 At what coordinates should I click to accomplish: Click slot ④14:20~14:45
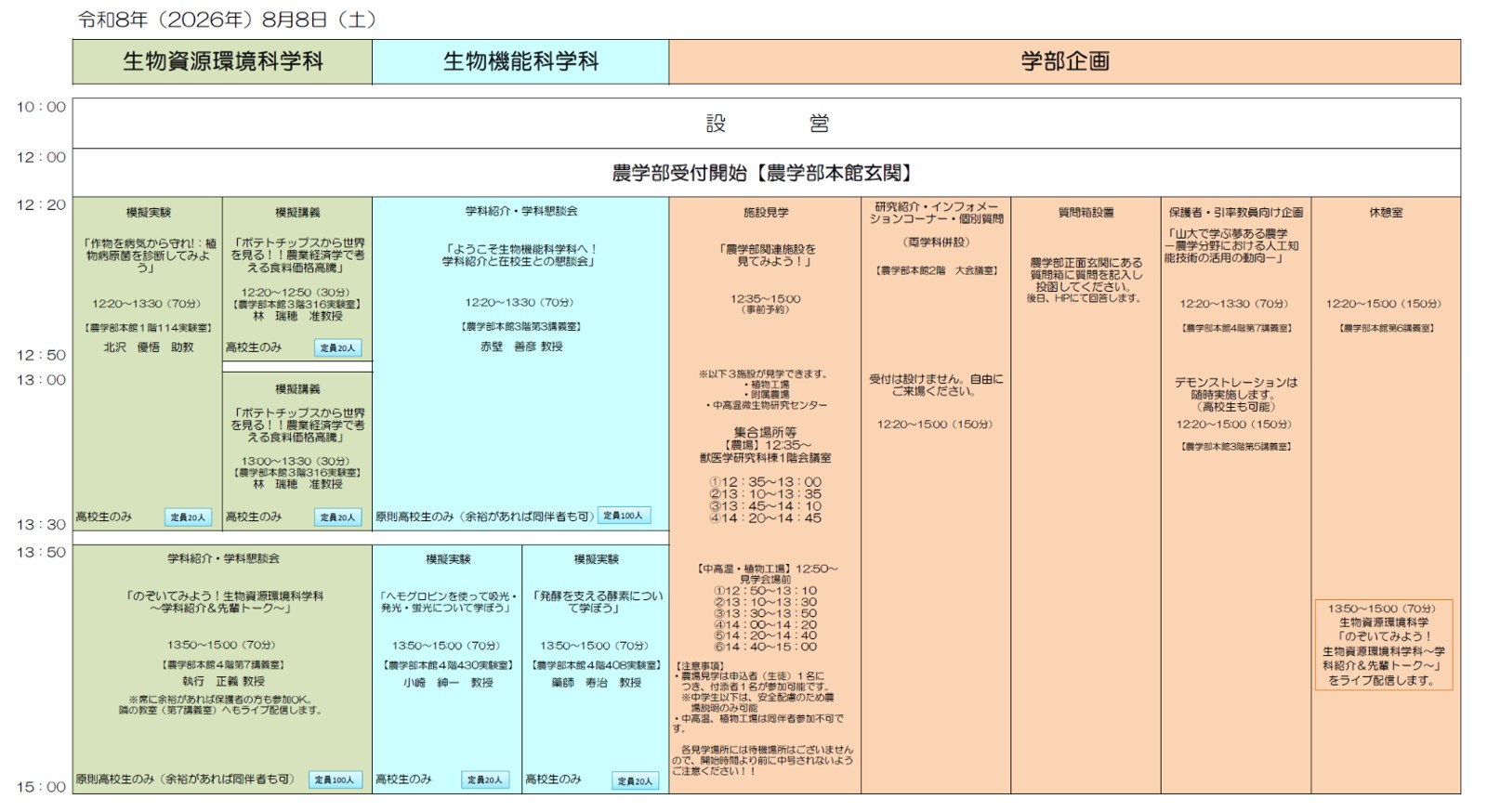point(766,518)
